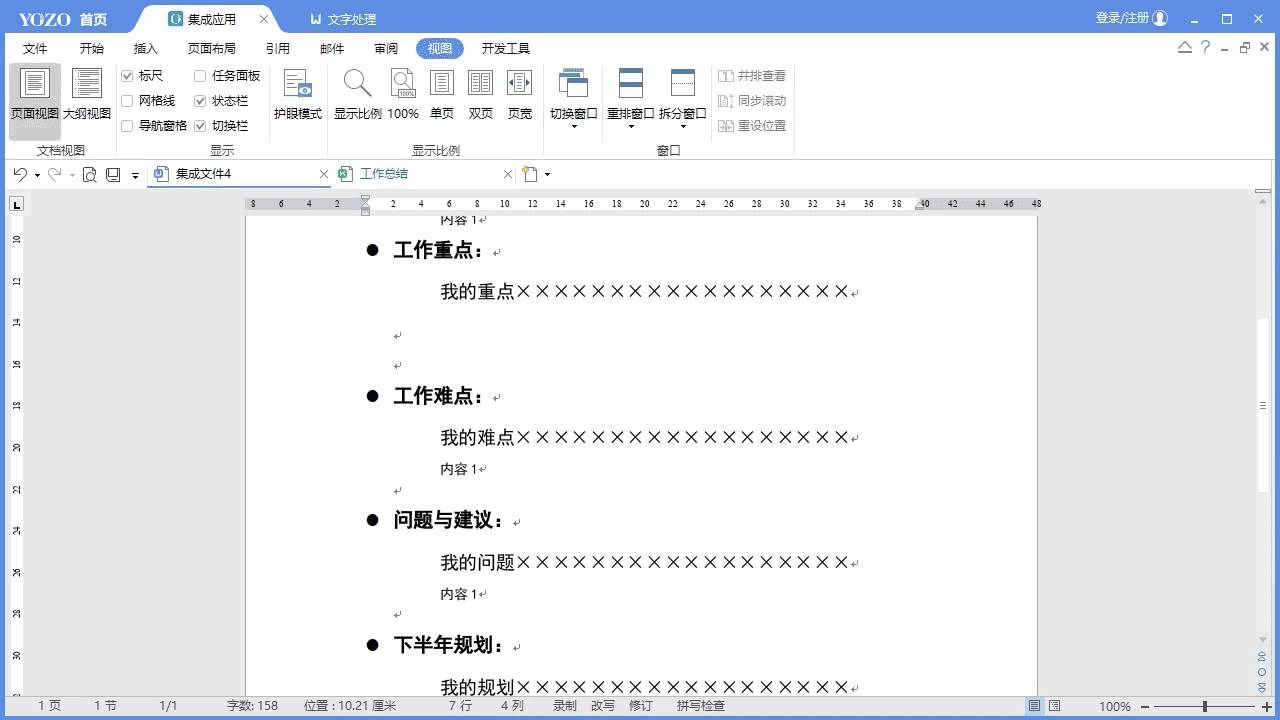Viewport: 1280px width, 720px height.
Task: Jump to next page via double-down arrows
Action: coord(1263,688)
